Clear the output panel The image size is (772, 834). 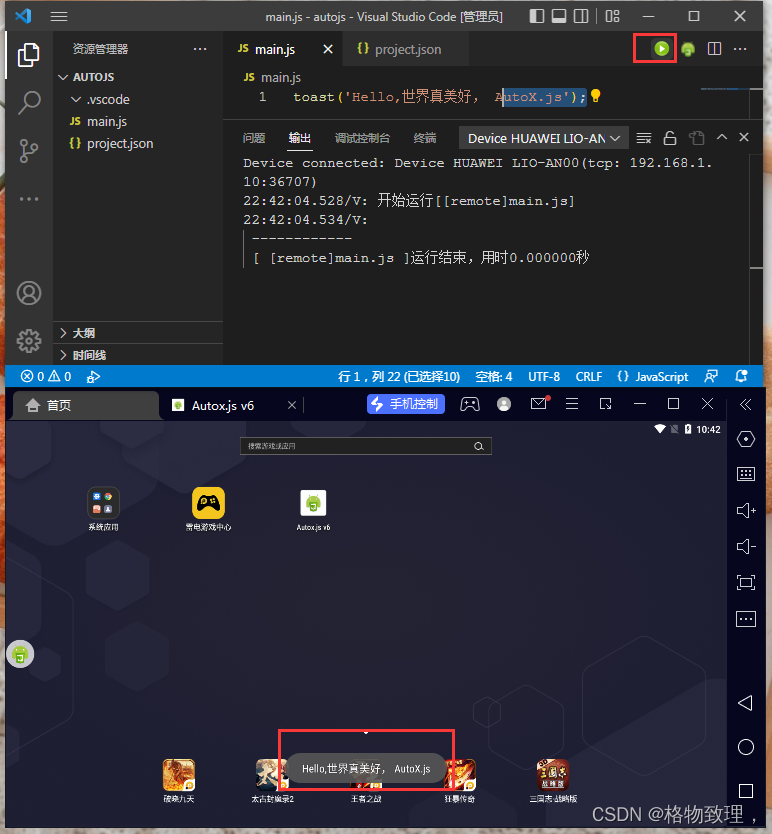pyautogui.click(x=644, y=138)
